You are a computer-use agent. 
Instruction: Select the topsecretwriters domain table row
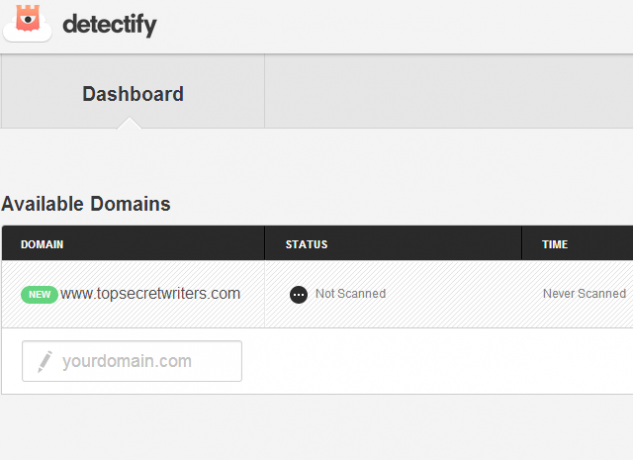tap(317, 294)
